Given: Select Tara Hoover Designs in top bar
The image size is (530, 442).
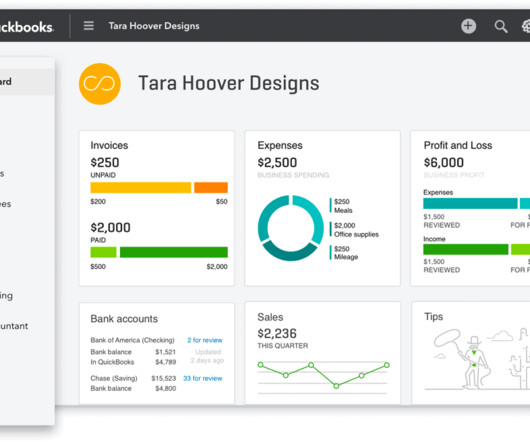Looking at the screenshot, I should [154, 26].
